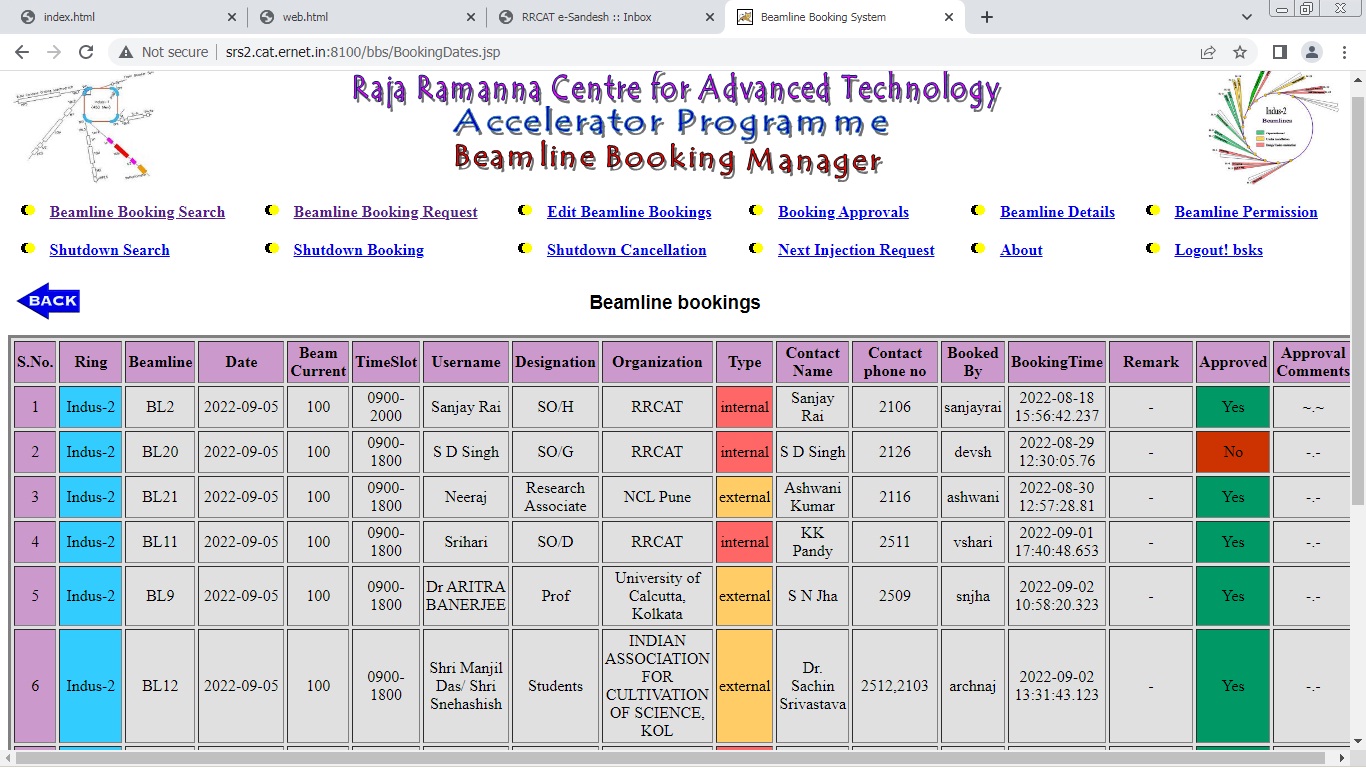Click the 'NCL Pune' organization cell
The height and width of the screenshot is (768, 1366).
tap(657, 497)
